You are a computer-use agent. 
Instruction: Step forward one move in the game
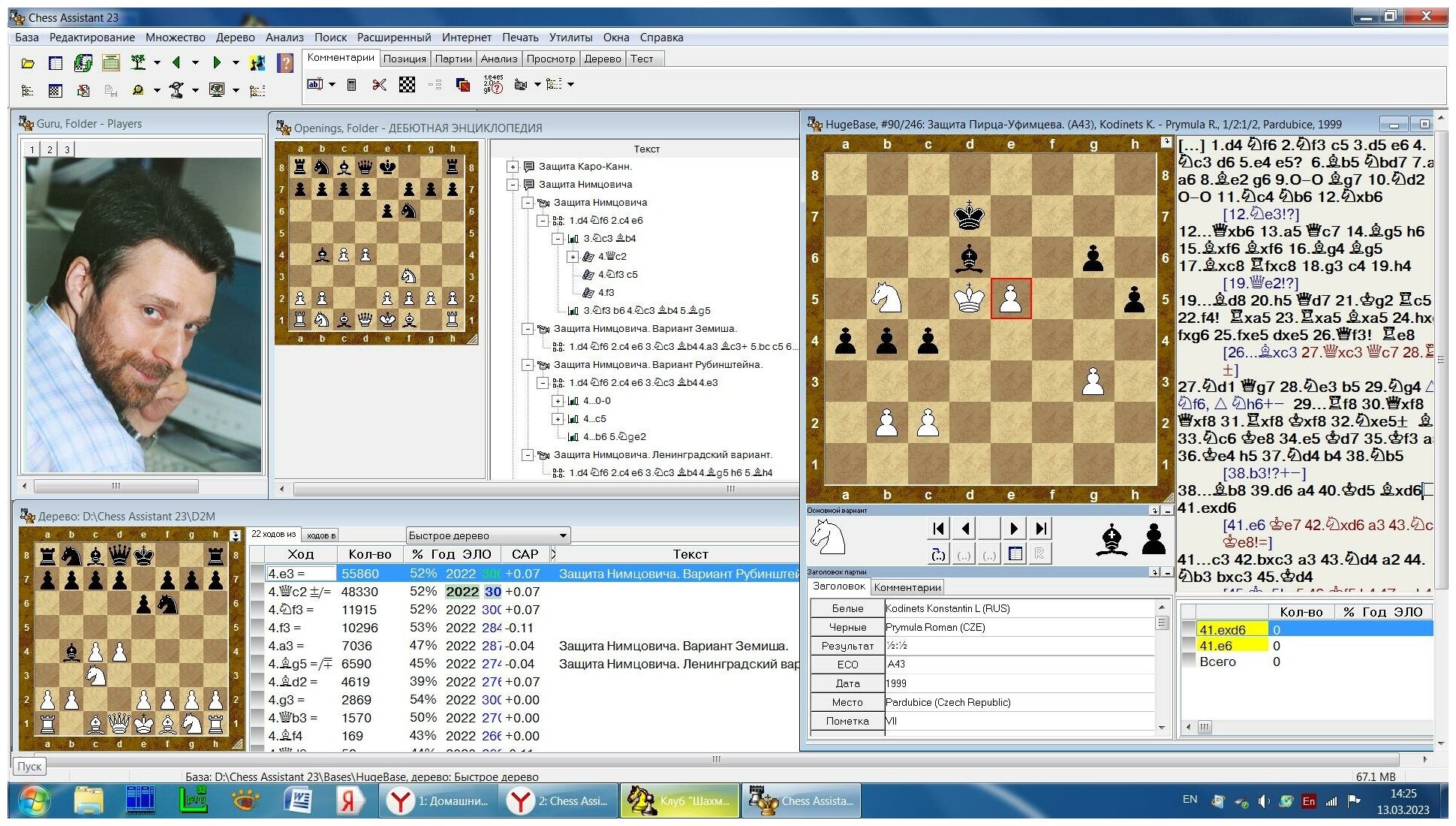tap(1014, 529)
